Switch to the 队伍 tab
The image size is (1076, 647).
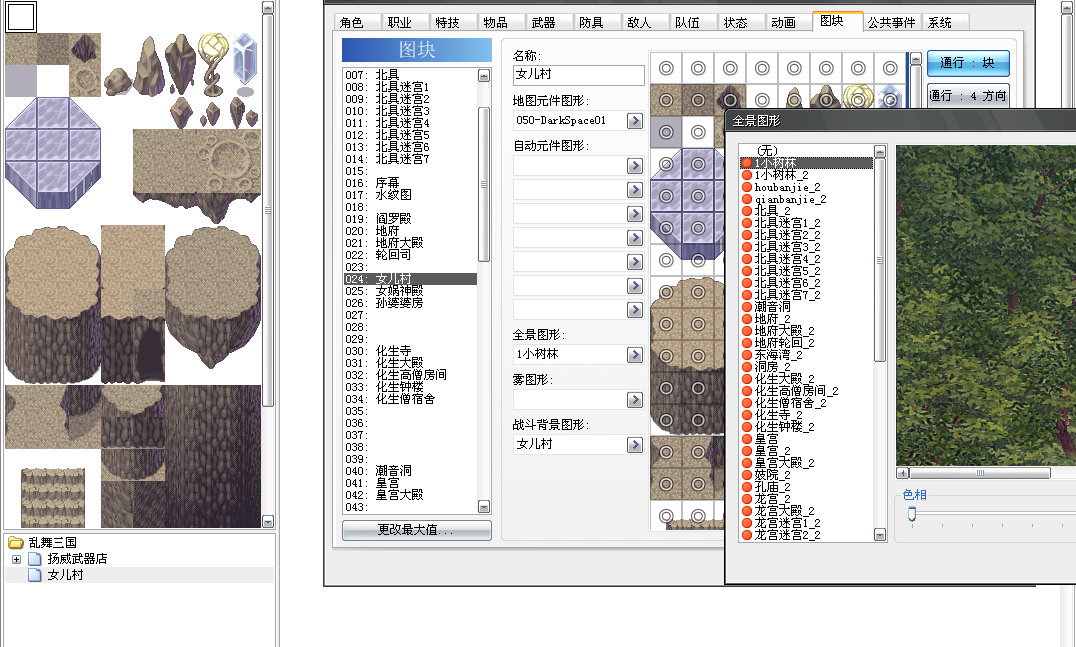688,23
